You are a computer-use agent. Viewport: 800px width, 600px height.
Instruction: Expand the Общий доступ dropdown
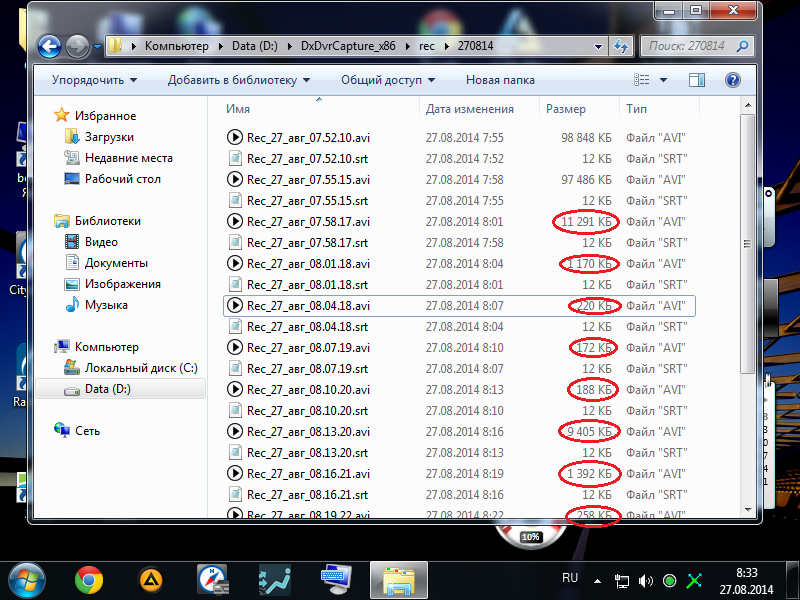click(x=387, y=80)
